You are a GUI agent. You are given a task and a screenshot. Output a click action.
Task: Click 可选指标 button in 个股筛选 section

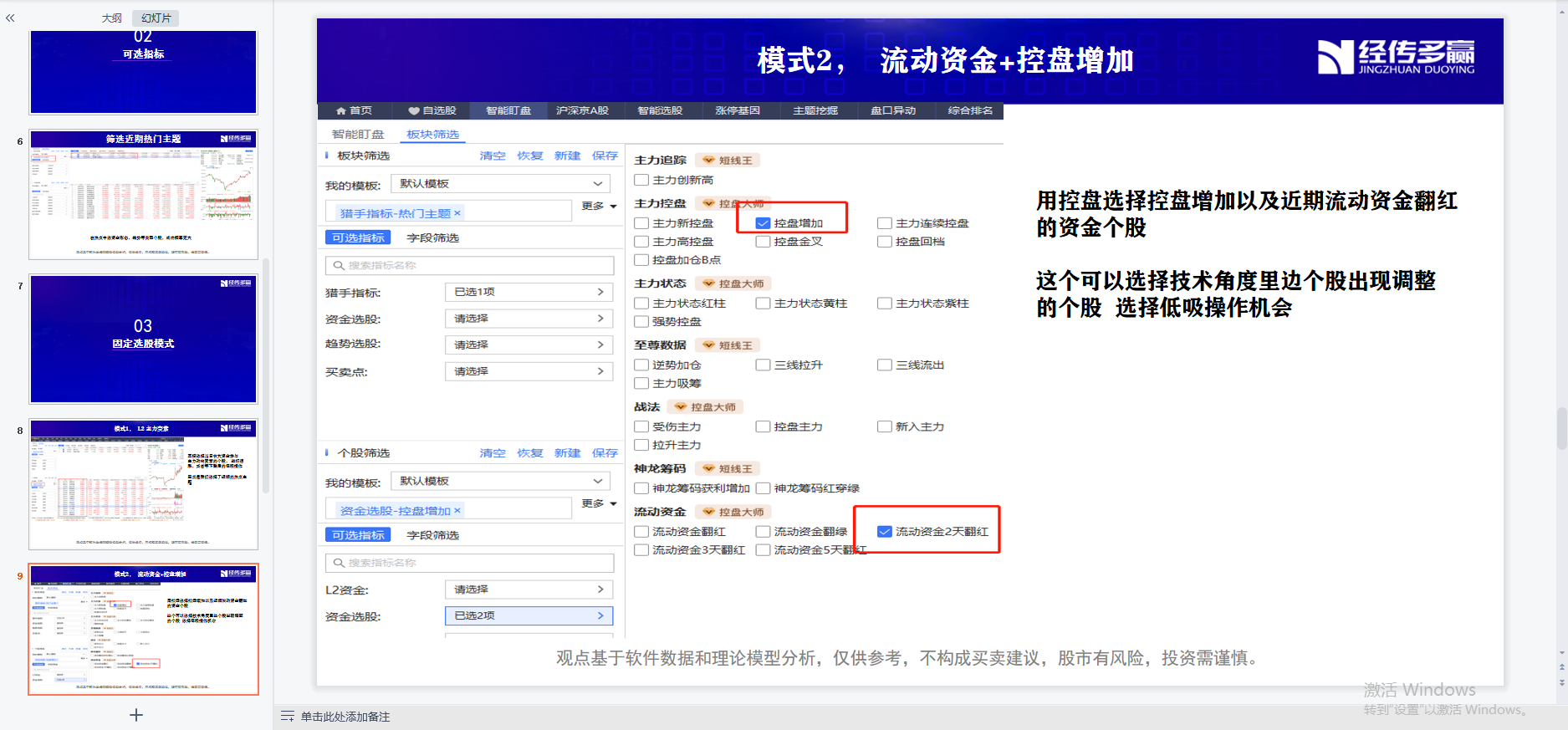[x=358, y=535]
